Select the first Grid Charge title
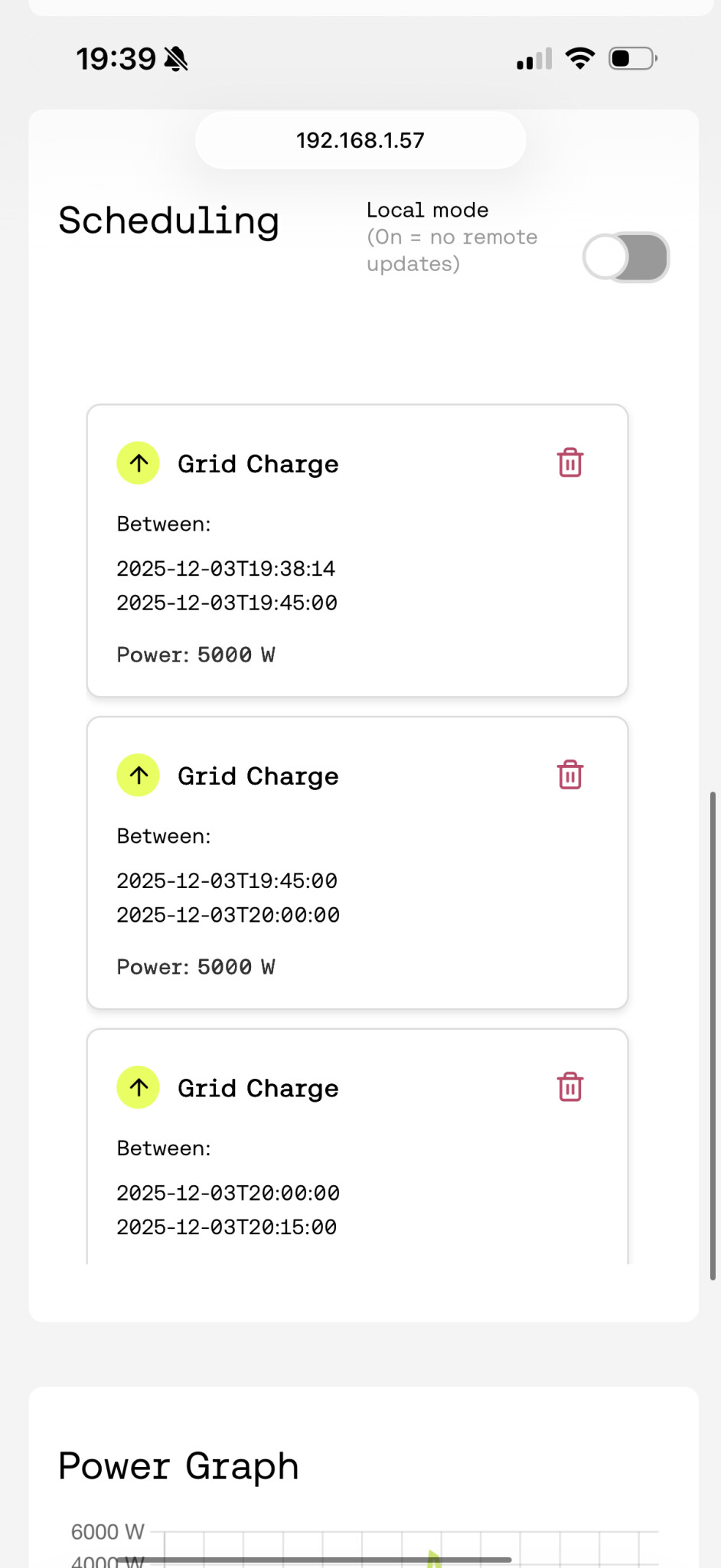 [258, 464]
